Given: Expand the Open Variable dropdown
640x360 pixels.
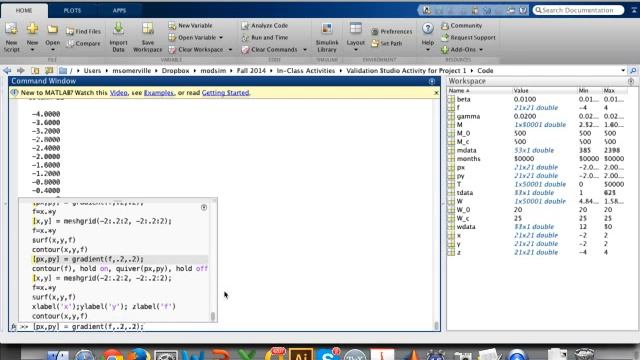Looking at the screenshot, I should (x=221, y=38).
